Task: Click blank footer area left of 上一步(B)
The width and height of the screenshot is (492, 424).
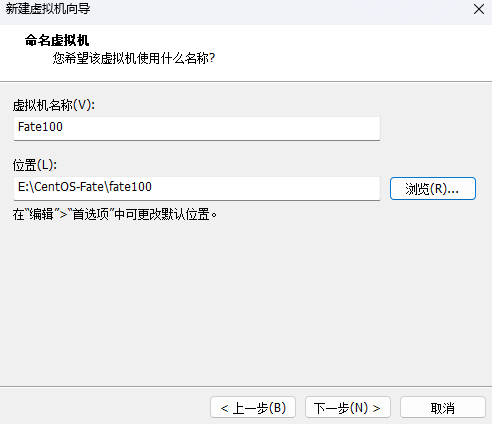Action: (x=105, y=407)
